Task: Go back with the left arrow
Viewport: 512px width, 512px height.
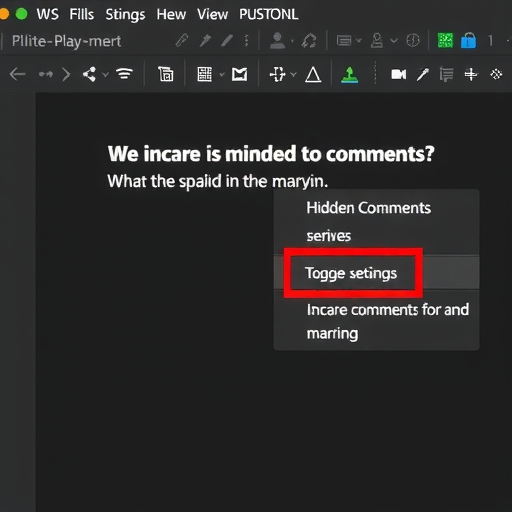Action: coord(17,74)
